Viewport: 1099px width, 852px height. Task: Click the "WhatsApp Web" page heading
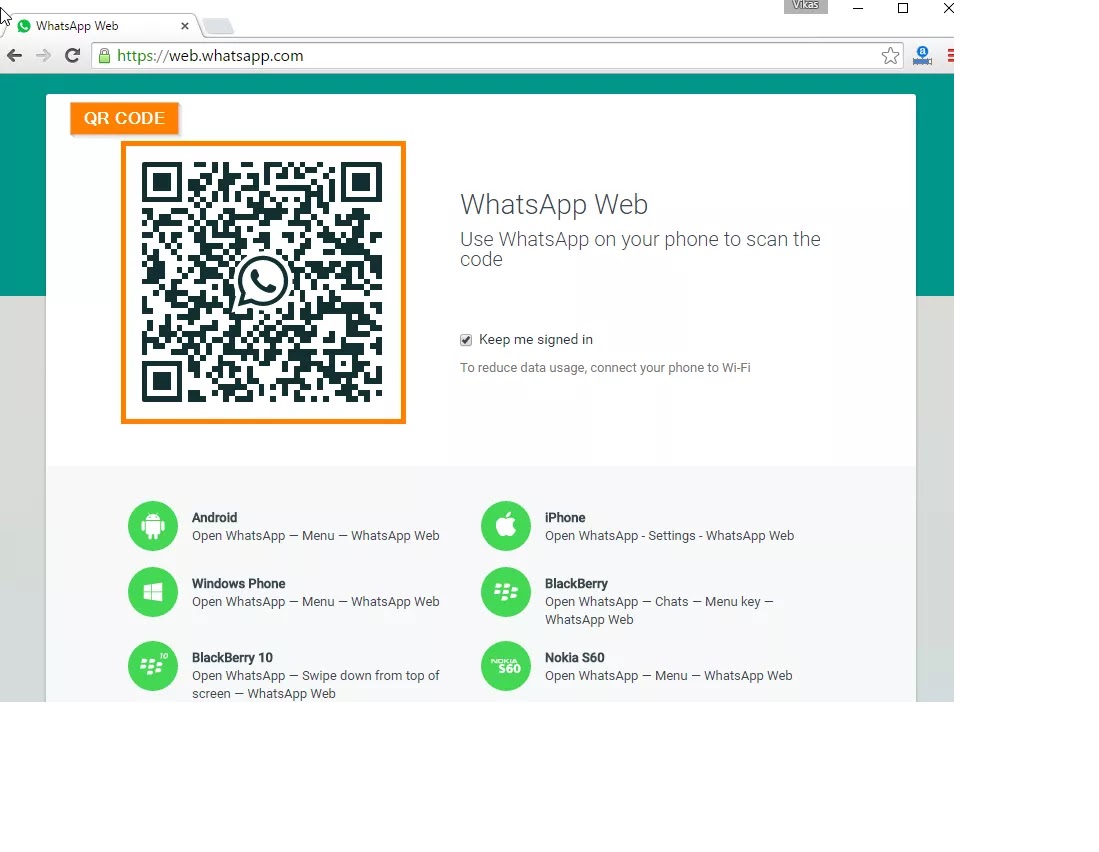554,205
